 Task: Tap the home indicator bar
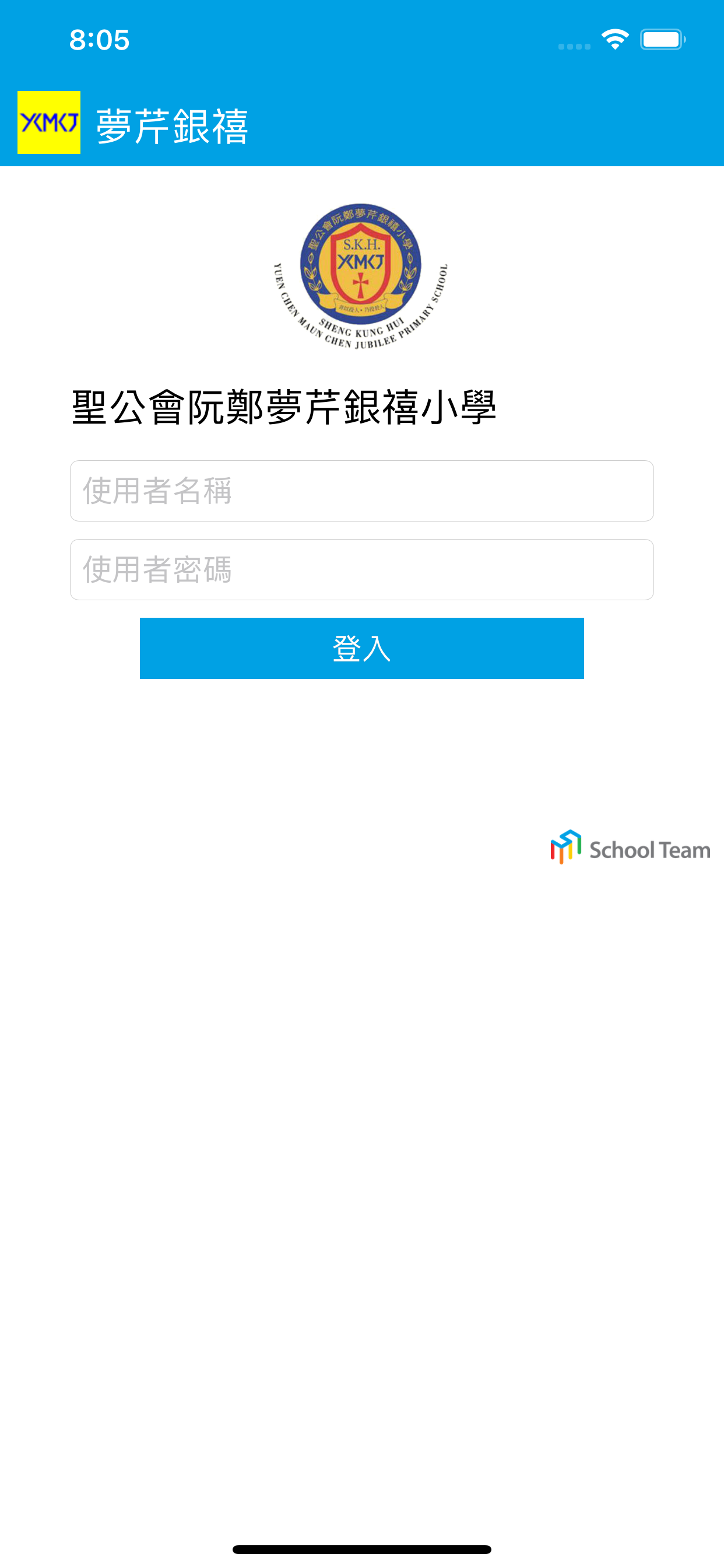pyautogui.click(x=362, y=1549)
